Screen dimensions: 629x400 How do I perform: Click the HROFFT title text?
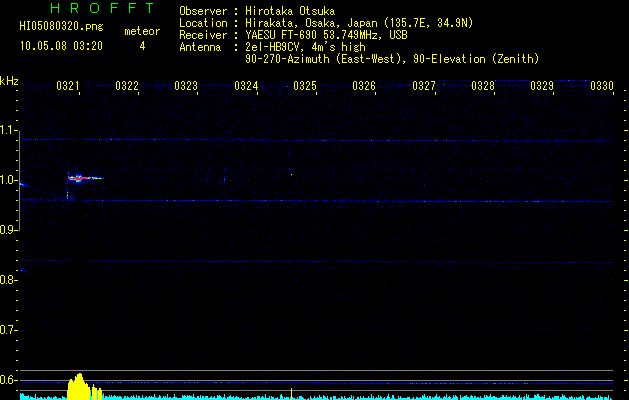click(102, 8)
